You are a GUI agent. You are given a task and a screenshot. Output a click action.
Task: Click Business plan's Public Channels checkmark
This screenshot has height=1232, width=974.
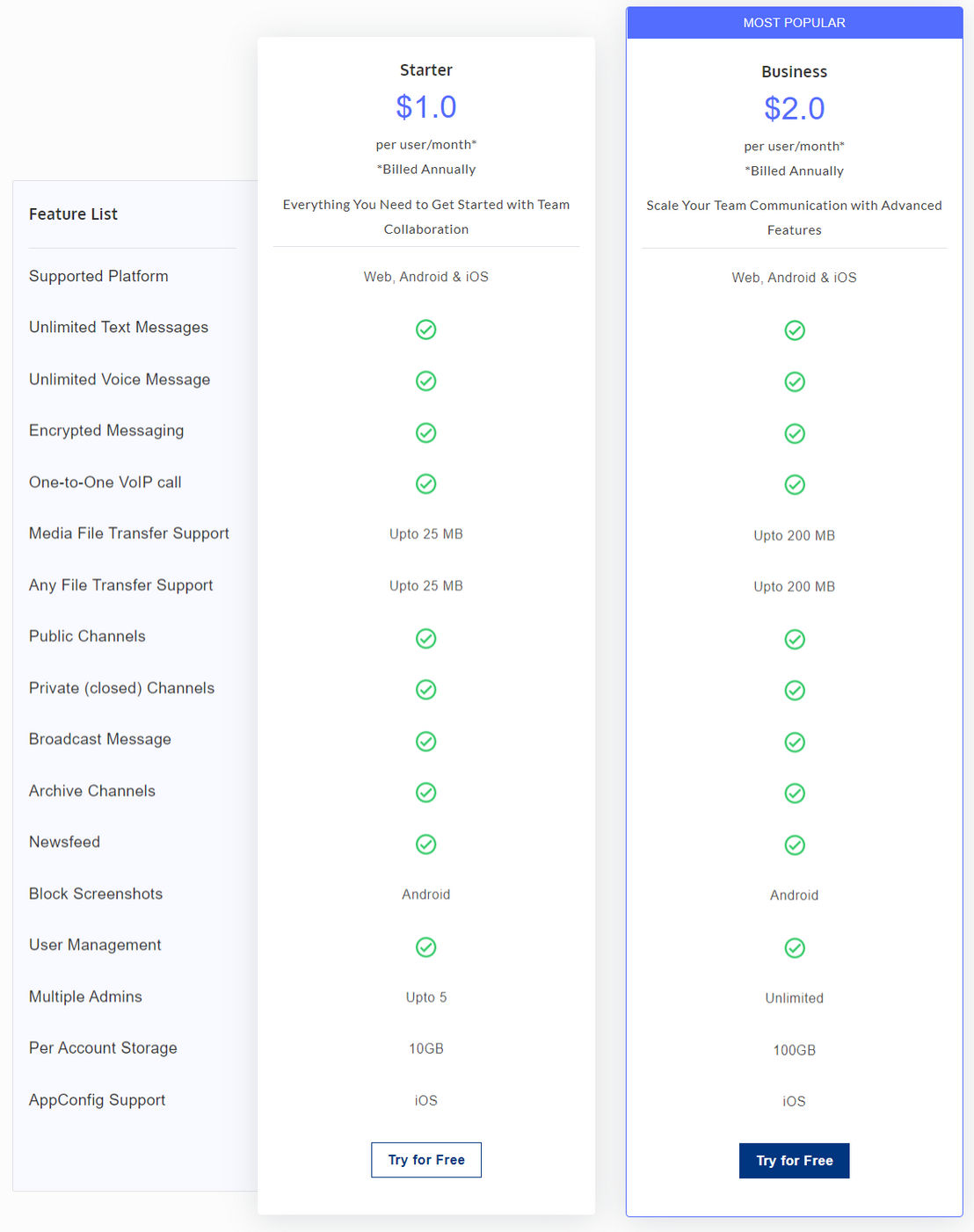click(795, 639)
